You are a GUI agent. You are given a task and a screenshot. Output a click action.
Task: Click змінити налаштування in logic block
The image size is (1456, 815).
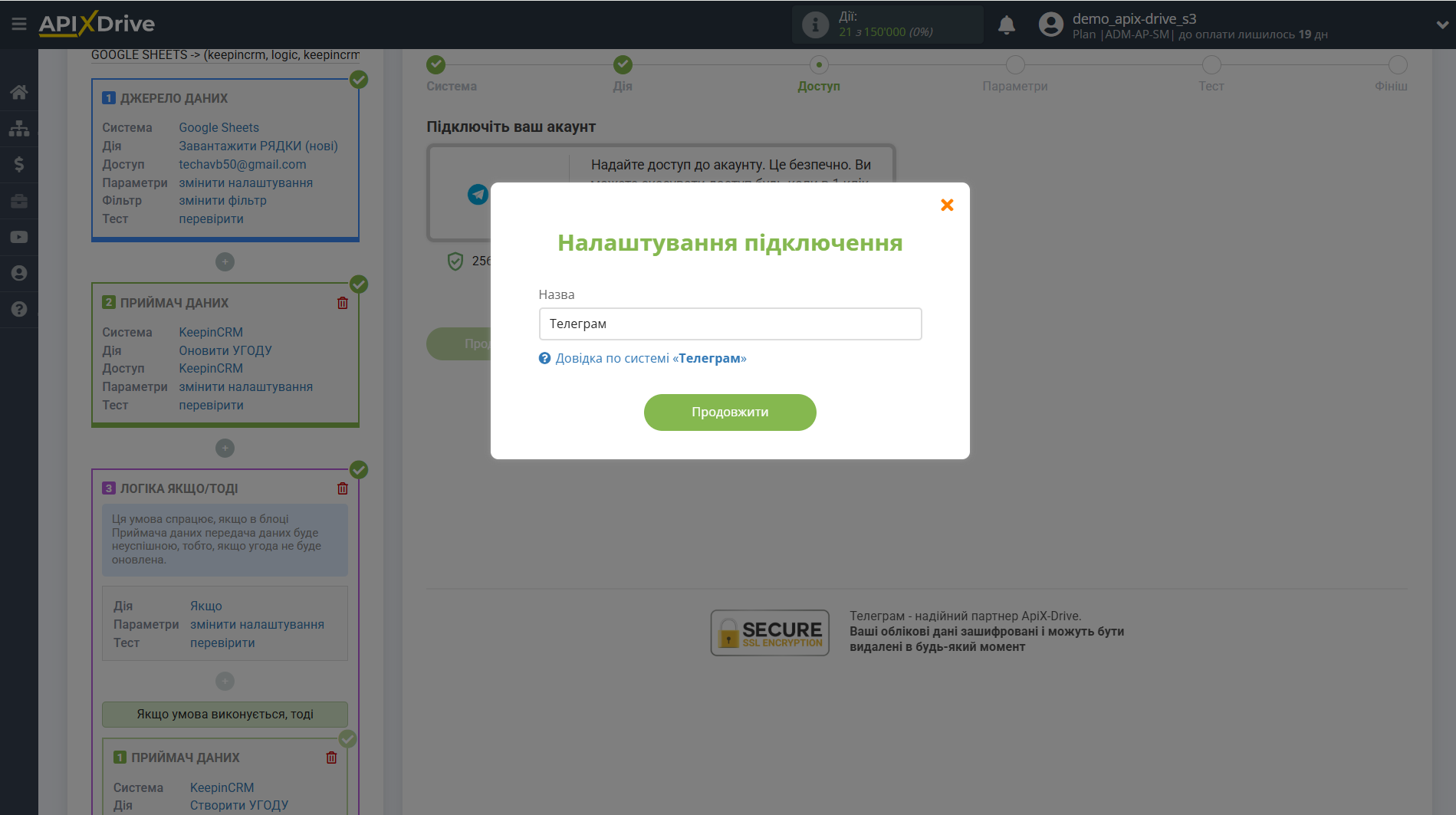[257, 624]
